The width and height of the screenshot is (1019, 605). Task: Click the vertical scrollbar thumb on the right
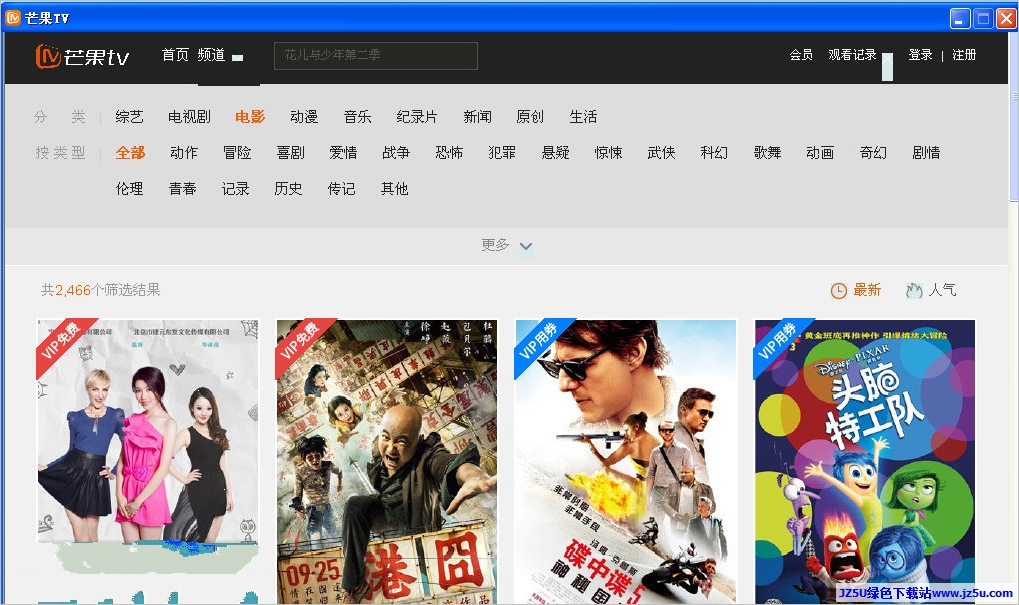click(1014, 117)
